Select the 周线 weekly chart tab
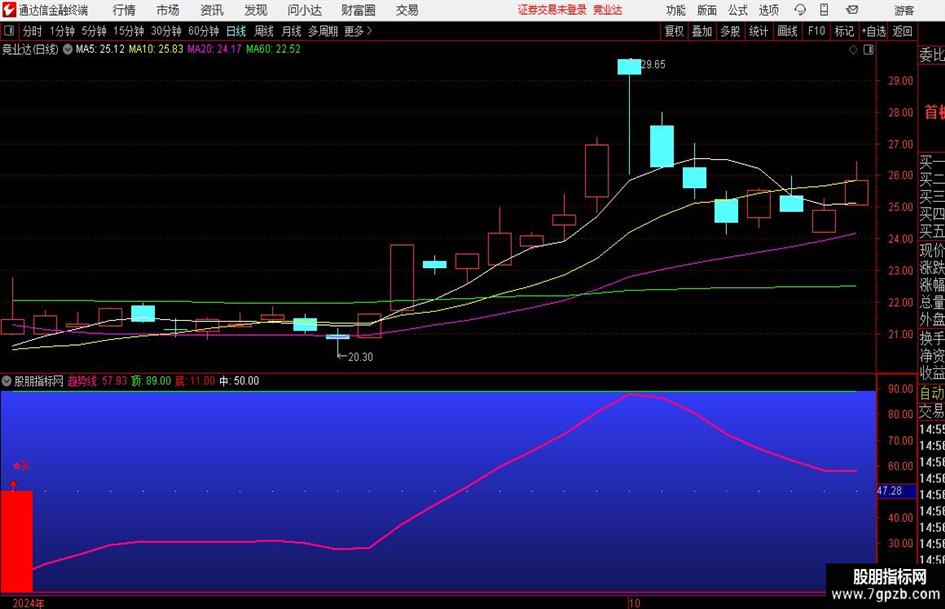945x609 pixels. [264, 31]
